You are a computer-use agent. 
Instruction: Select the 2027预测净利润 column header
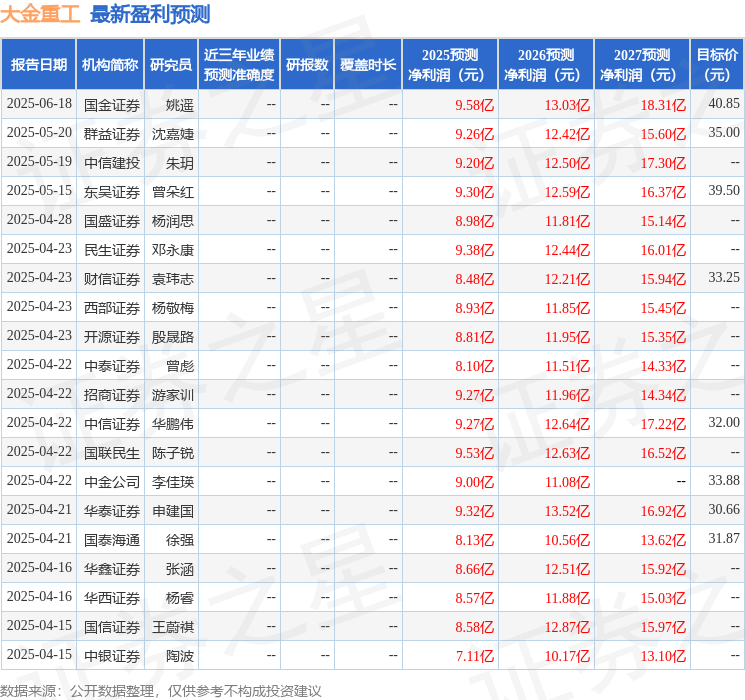pyautogui.click(x=641, y=65)
